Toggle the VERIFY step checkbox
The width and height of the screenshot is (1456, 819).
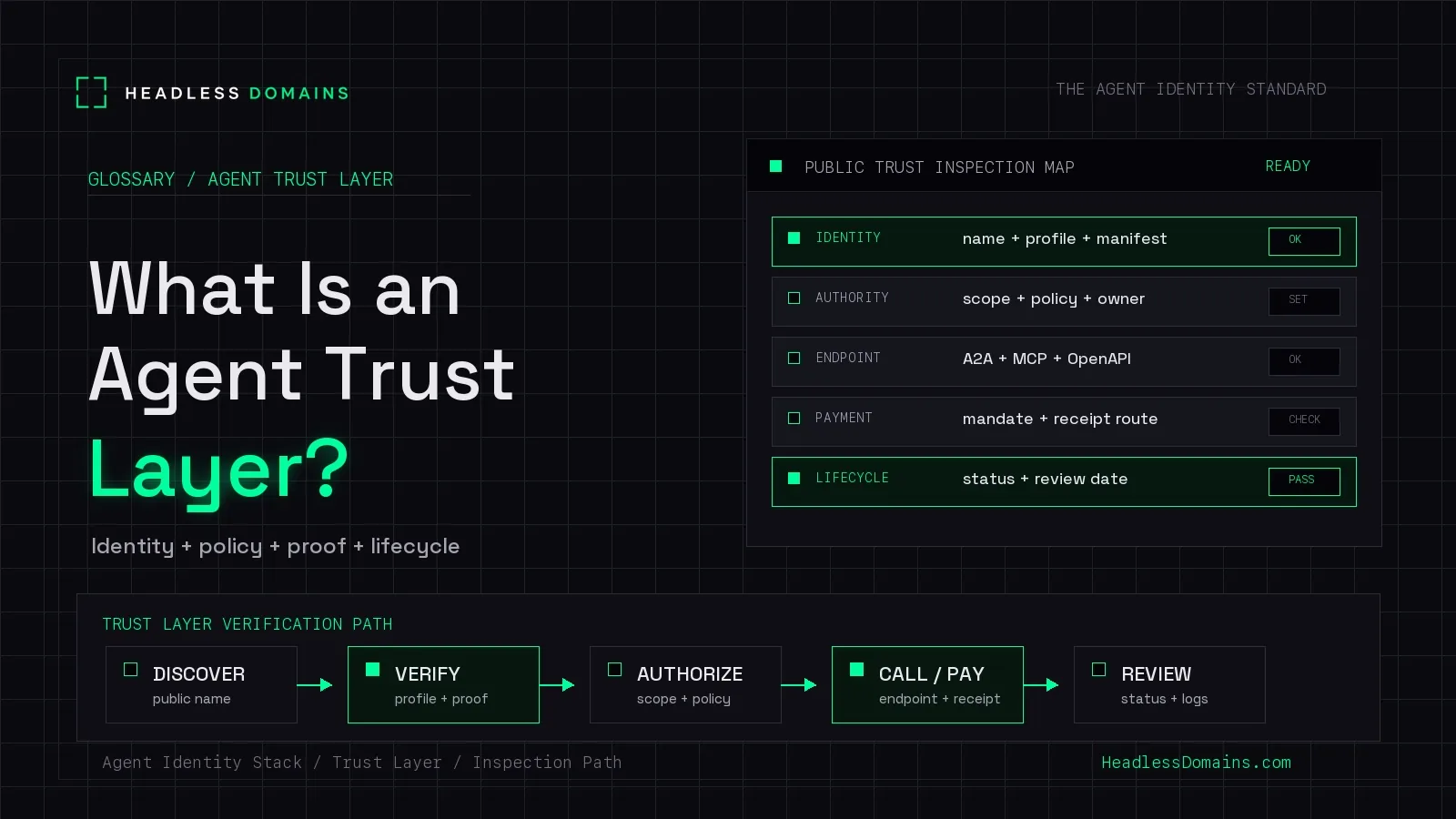tap(373, 670)
